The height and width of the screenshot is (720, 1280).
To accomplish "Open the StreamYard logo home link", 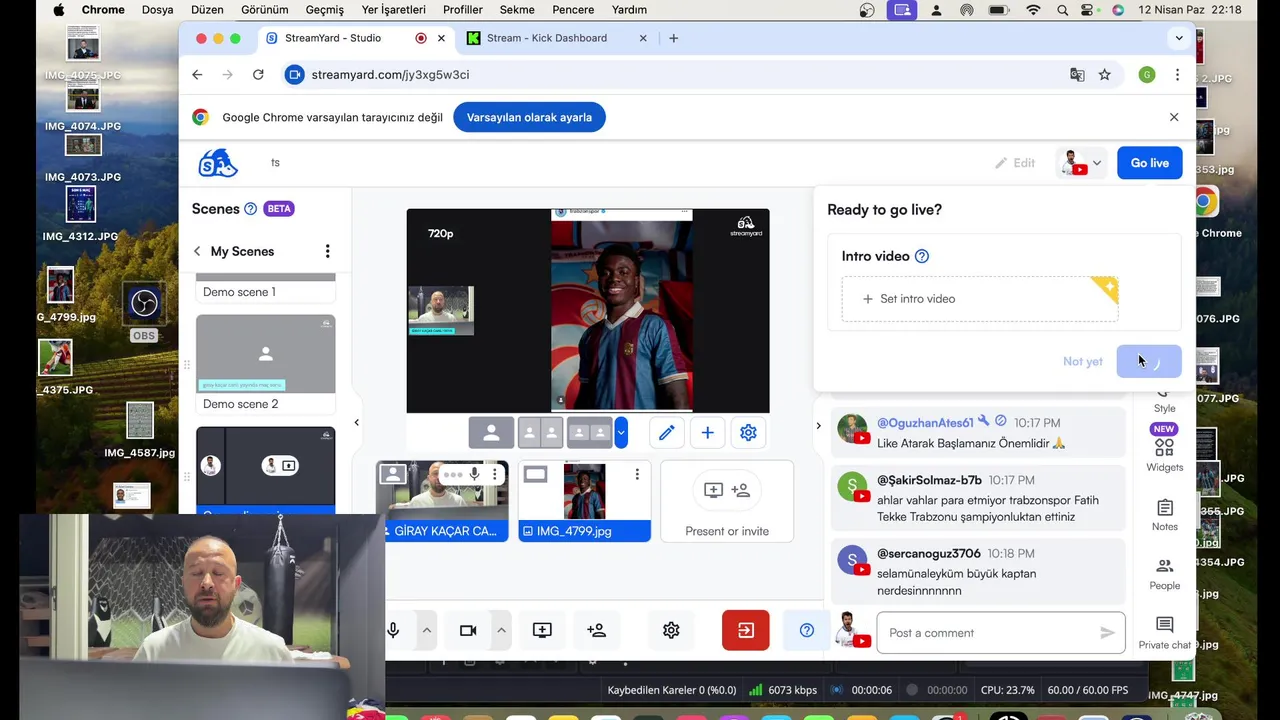I will [218, 163].
